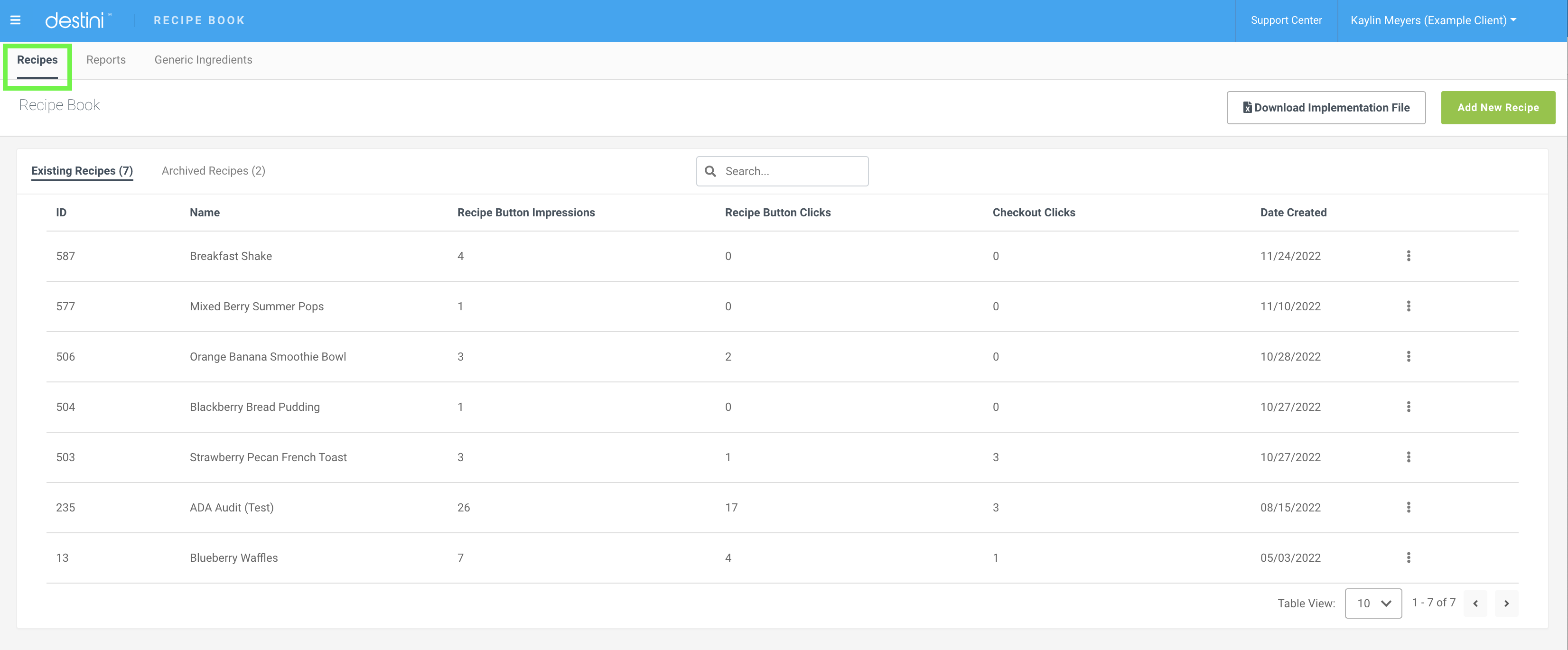
Task: Click Recipe Button Impressions column header
Action: (526, 213)
